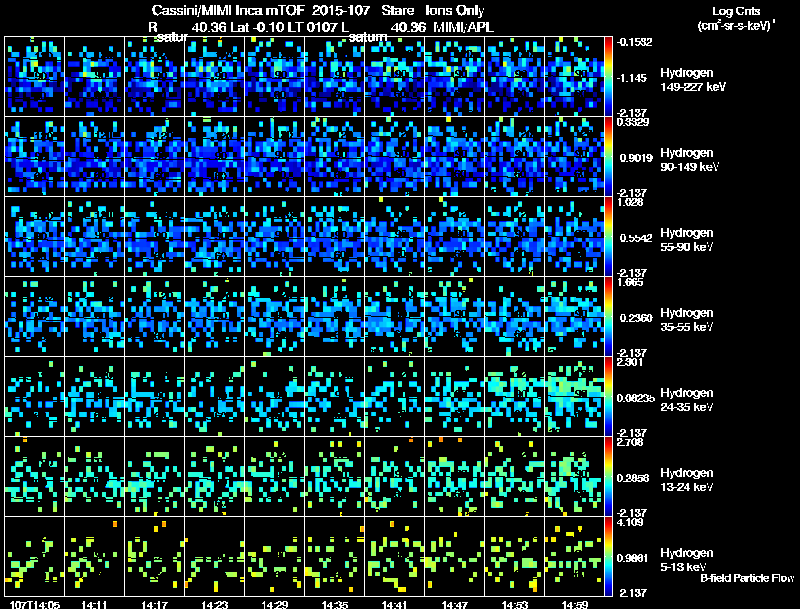The image size is (800, 609).
Task: Click the 149-227 keV row color bar
Action: [x=608, y=76]
